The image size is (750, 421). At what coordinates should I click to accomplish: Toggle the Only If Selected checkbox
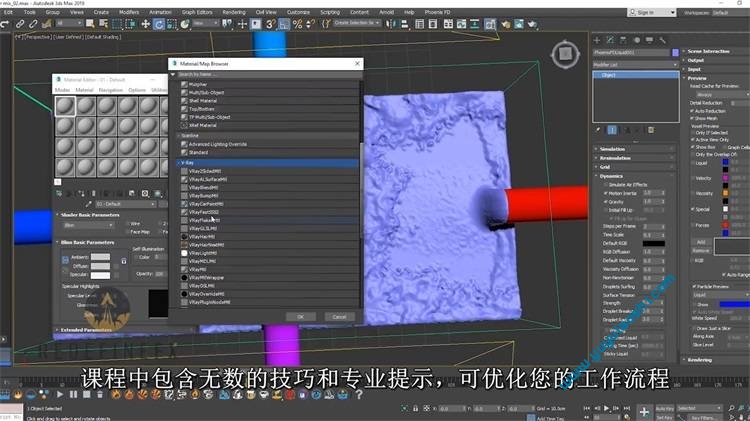692,133
